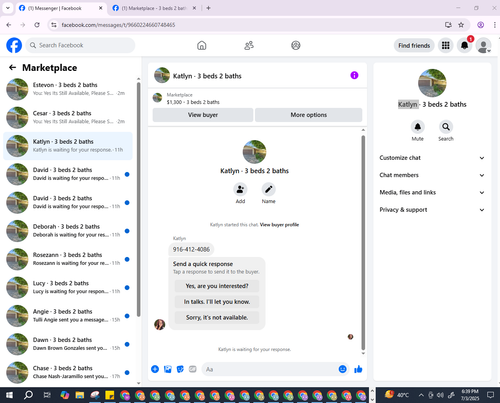This screenshot has height=403, width=500.
Task: Bookmark this page star icon
Action: pyautogui.click(x=461, y=25)
